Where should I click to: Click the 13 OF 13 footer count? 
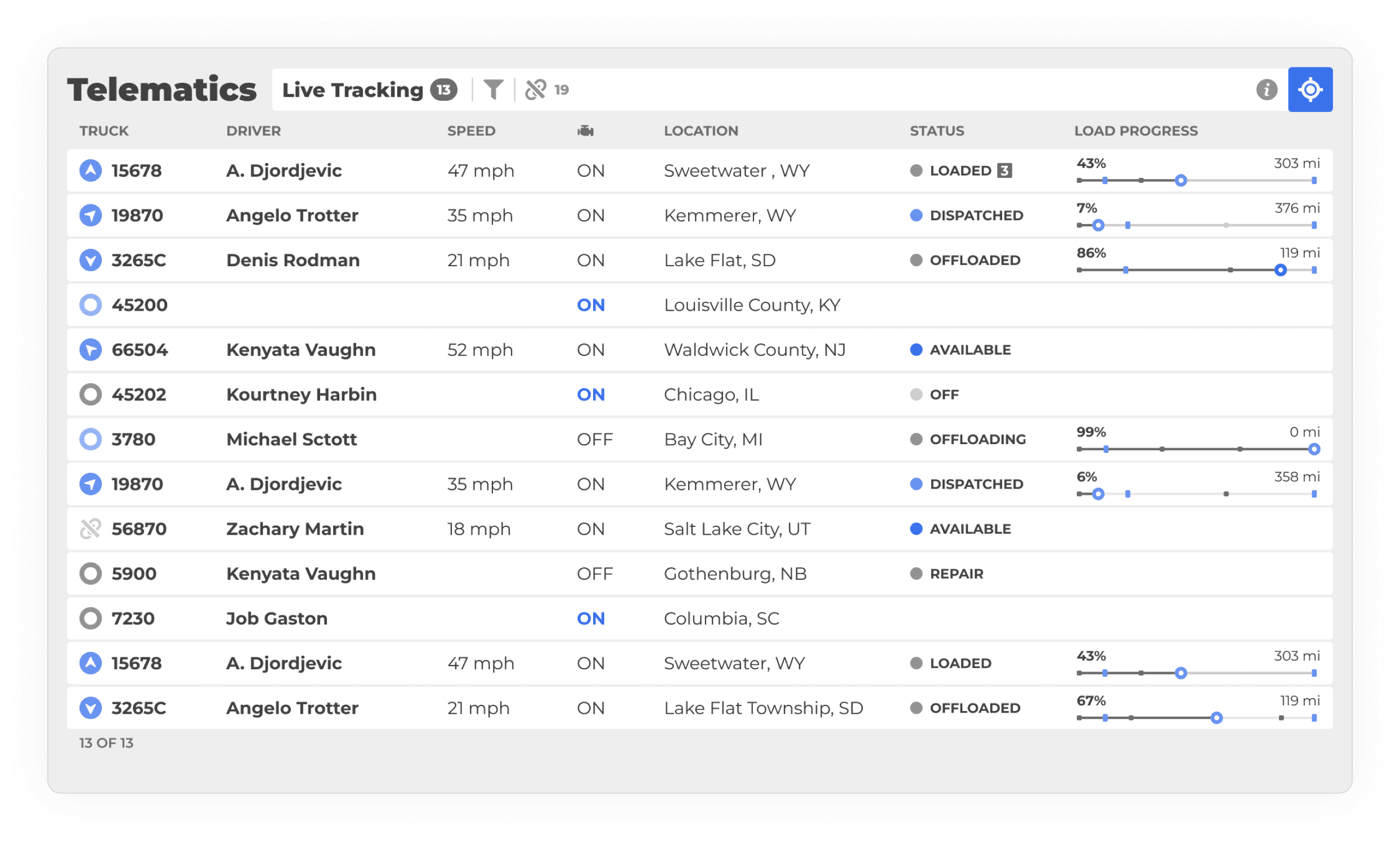pos(106,743)
